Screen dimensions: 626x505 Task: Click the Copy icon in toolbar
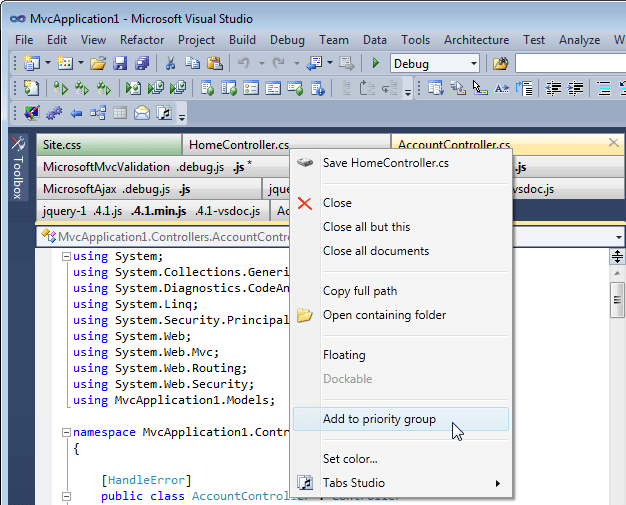(192, 63)
